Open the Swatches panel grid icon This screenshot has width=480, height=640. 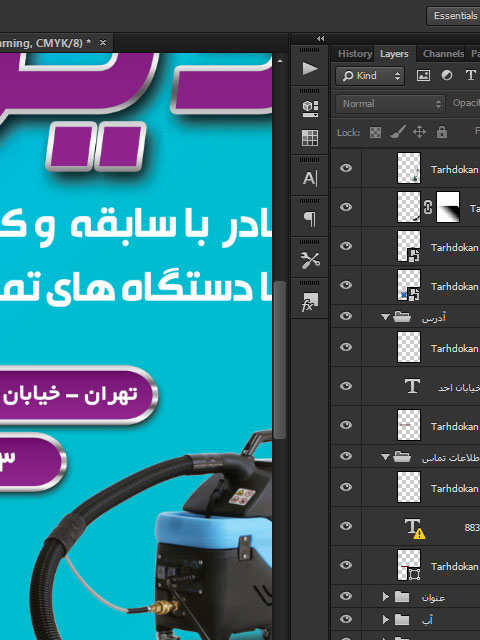coord(310,138)
